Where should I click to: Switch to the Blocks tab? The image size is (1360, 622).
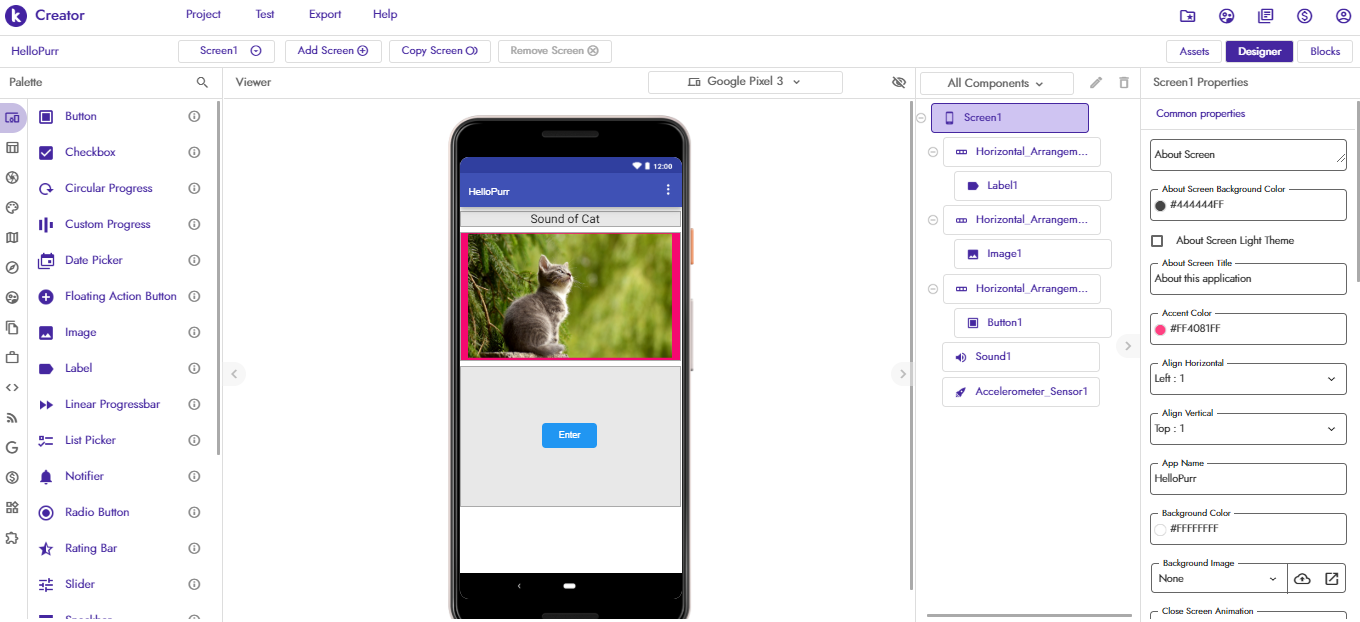point(1325,51)
